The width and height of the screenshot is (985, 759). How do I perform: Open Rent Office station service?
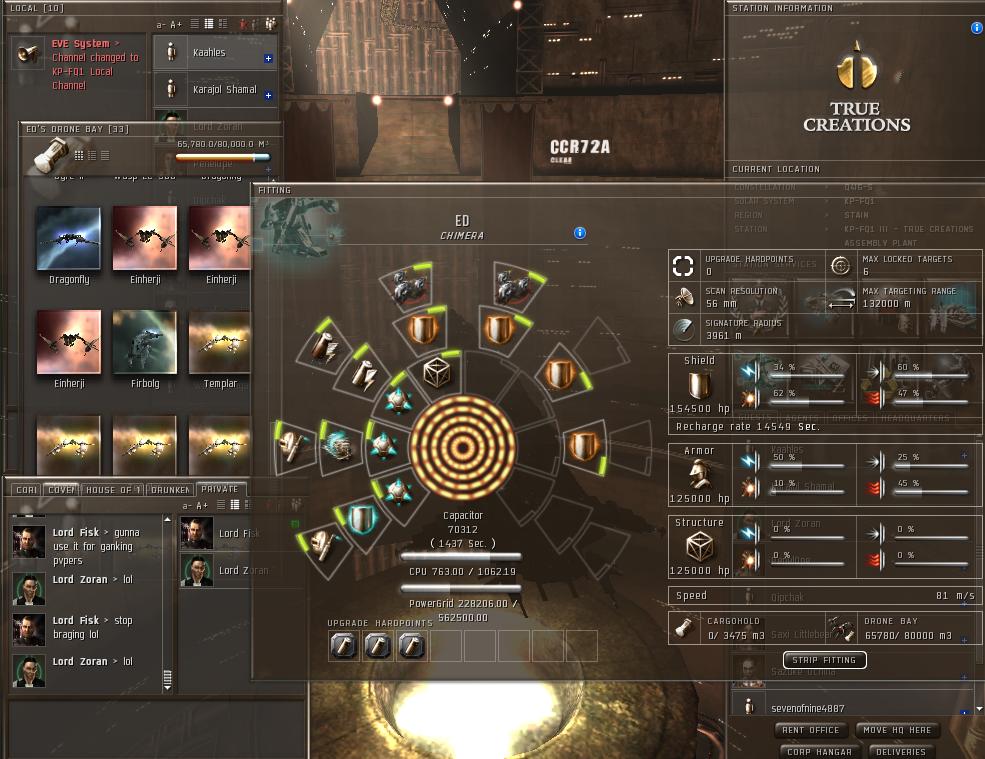(810, 729)
